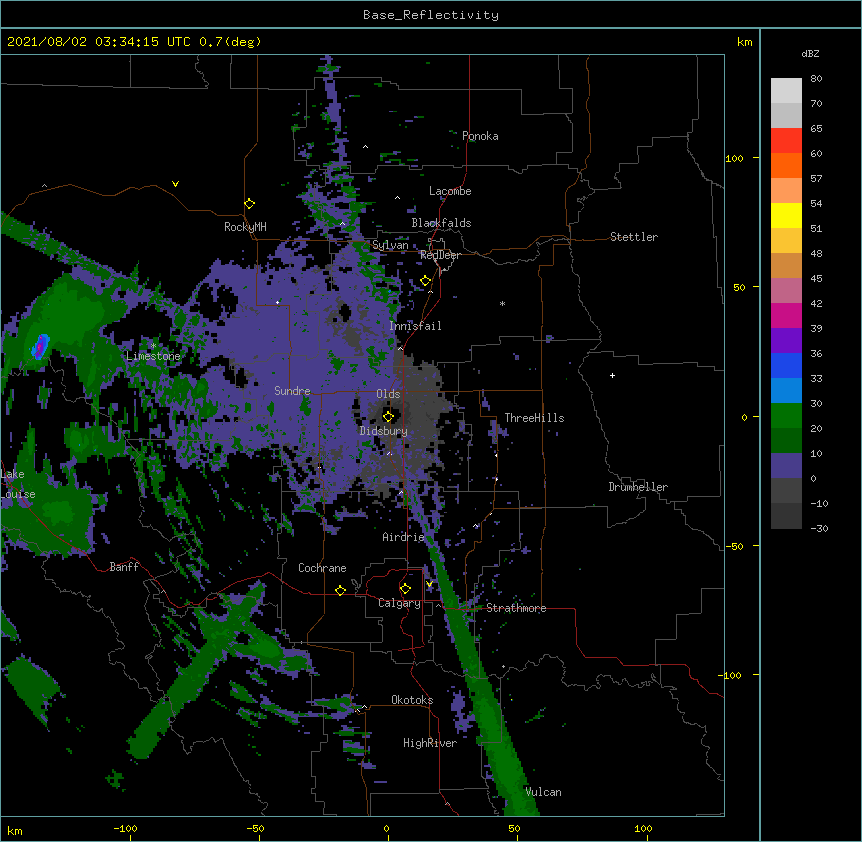Click the 2021/08/02 03:34:15 UTC timestamp
Viewport: 862px width, 842px height.
click(x=99, y=42)
